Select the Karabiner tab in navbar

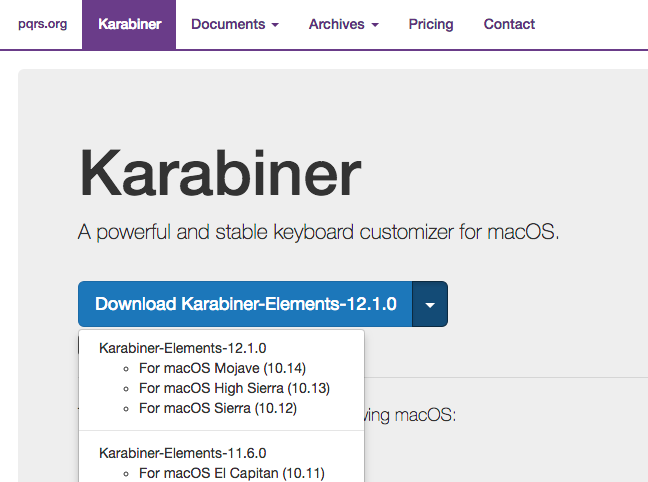(x=131, y=24)
